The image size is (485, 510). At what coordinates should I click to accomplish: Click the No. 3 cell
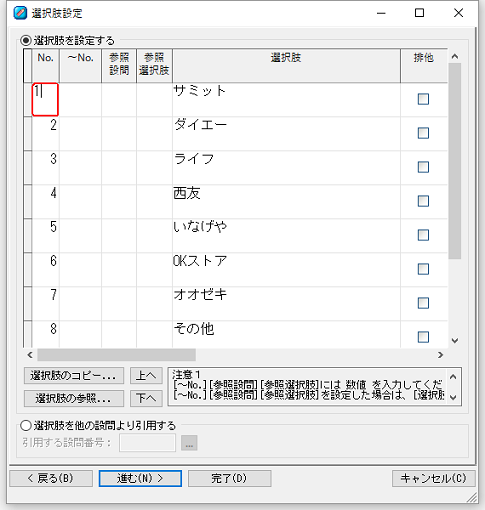(46, 167)
